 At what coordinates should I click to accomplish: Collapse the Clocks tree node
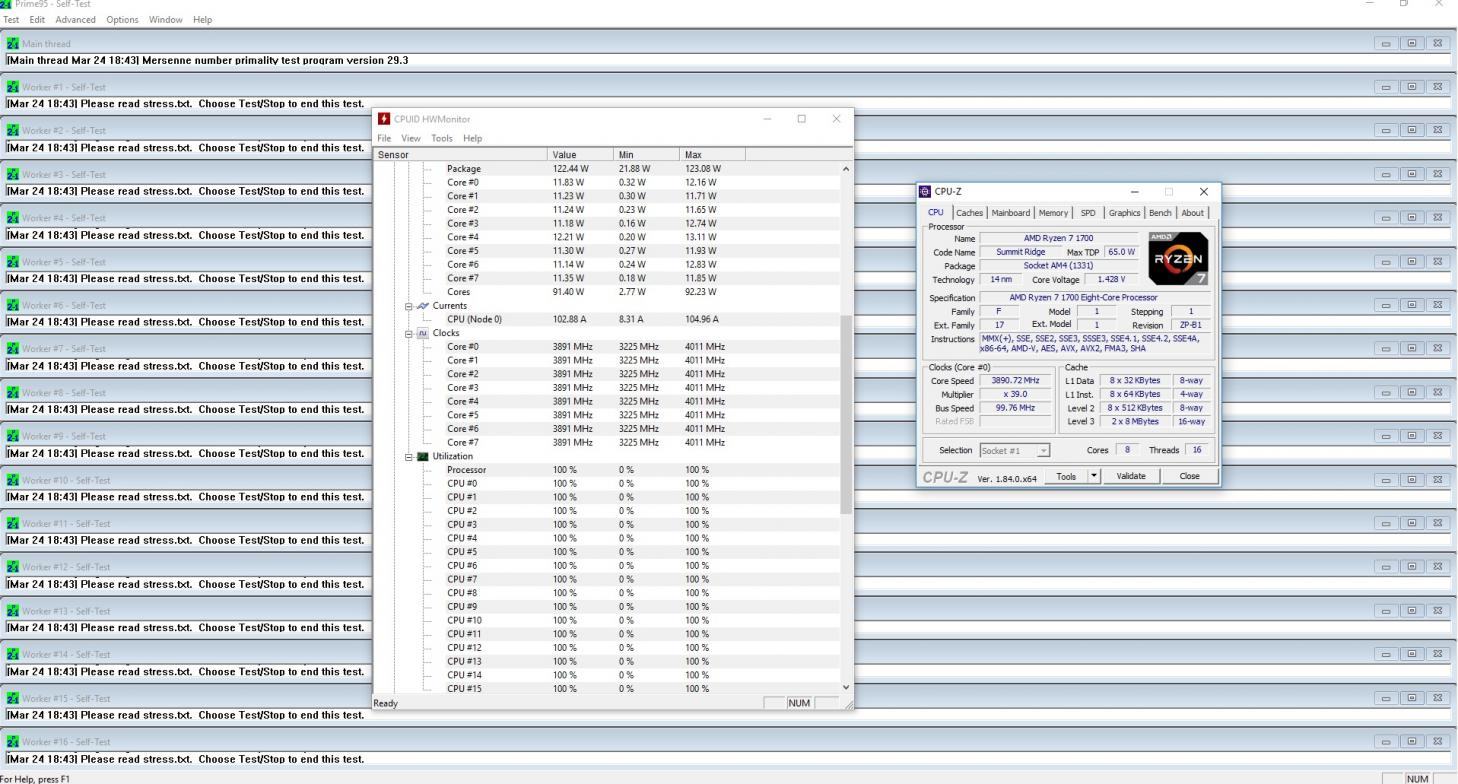[x=409, y=333]
